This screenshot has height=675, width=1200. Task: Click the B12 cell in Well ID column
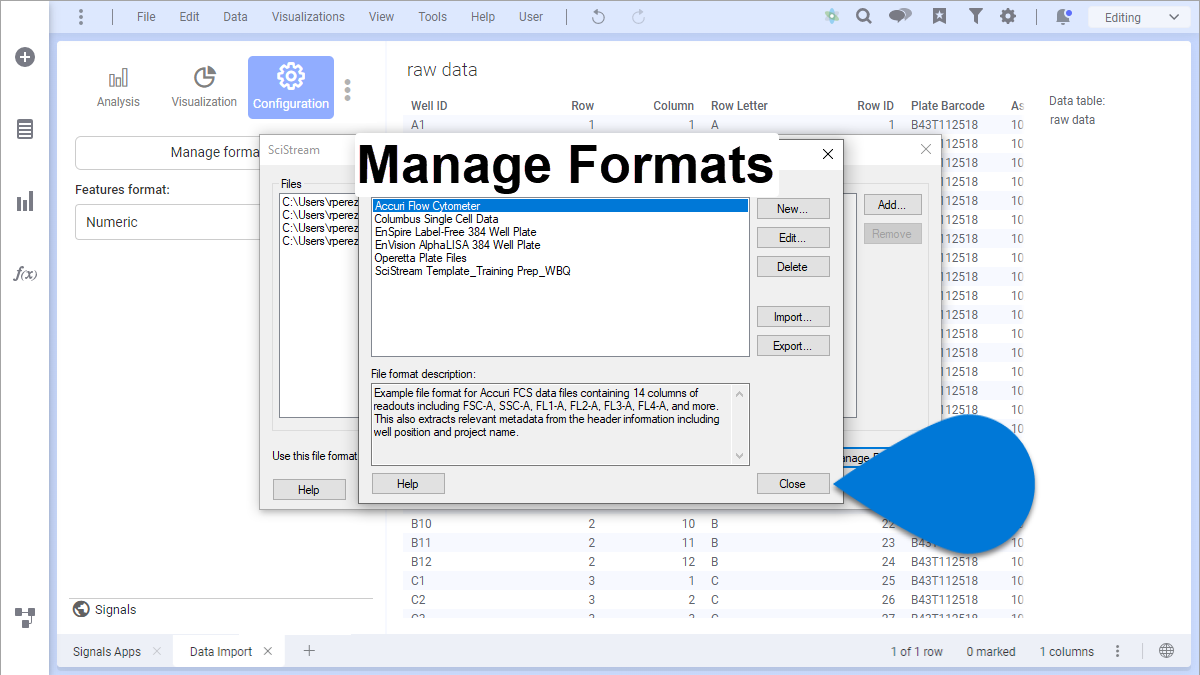(x=421, y=562)
